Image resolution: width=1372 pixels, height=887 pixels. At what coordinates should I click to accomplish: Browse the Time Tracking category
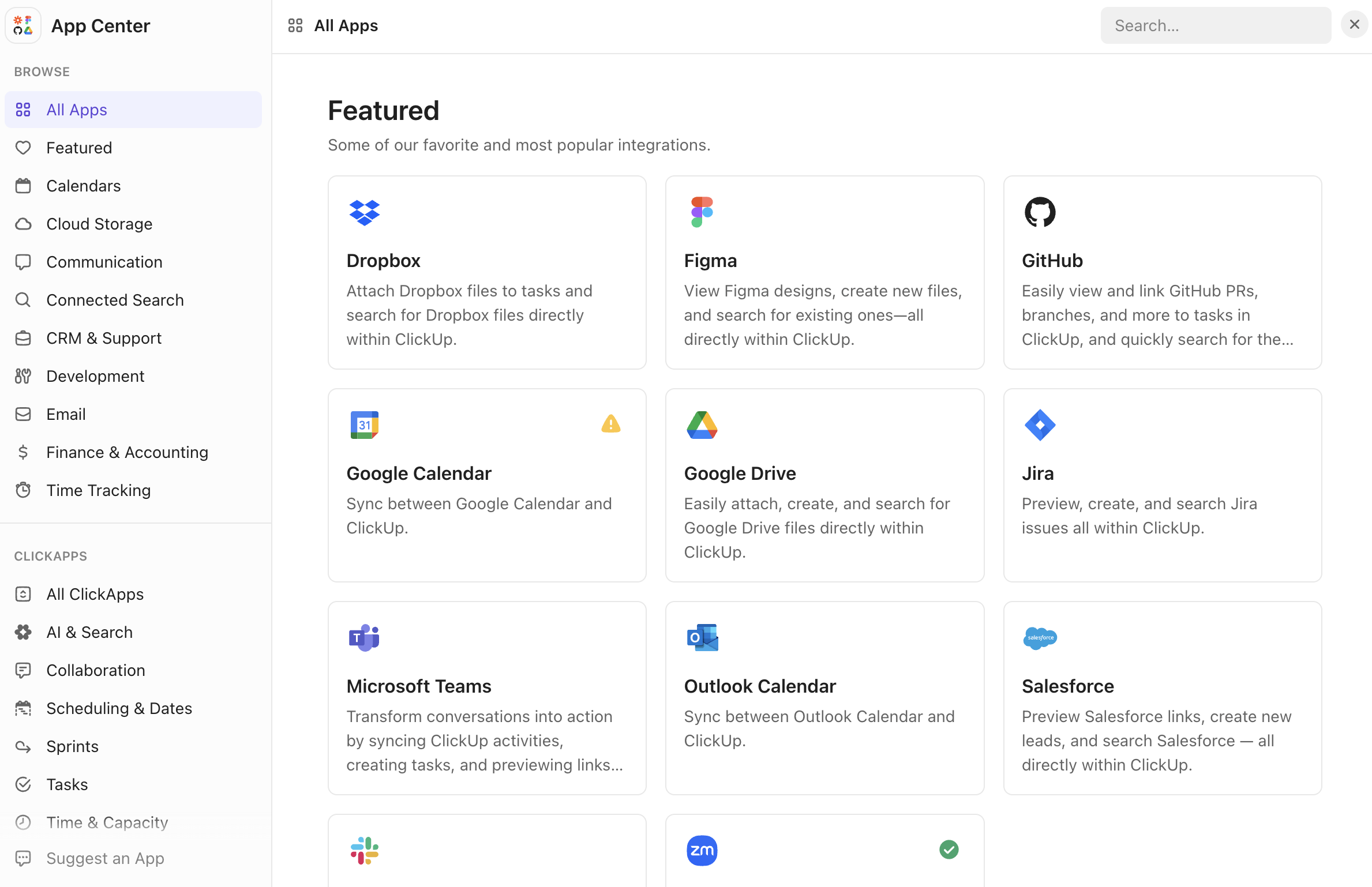[x=98, y=490]
